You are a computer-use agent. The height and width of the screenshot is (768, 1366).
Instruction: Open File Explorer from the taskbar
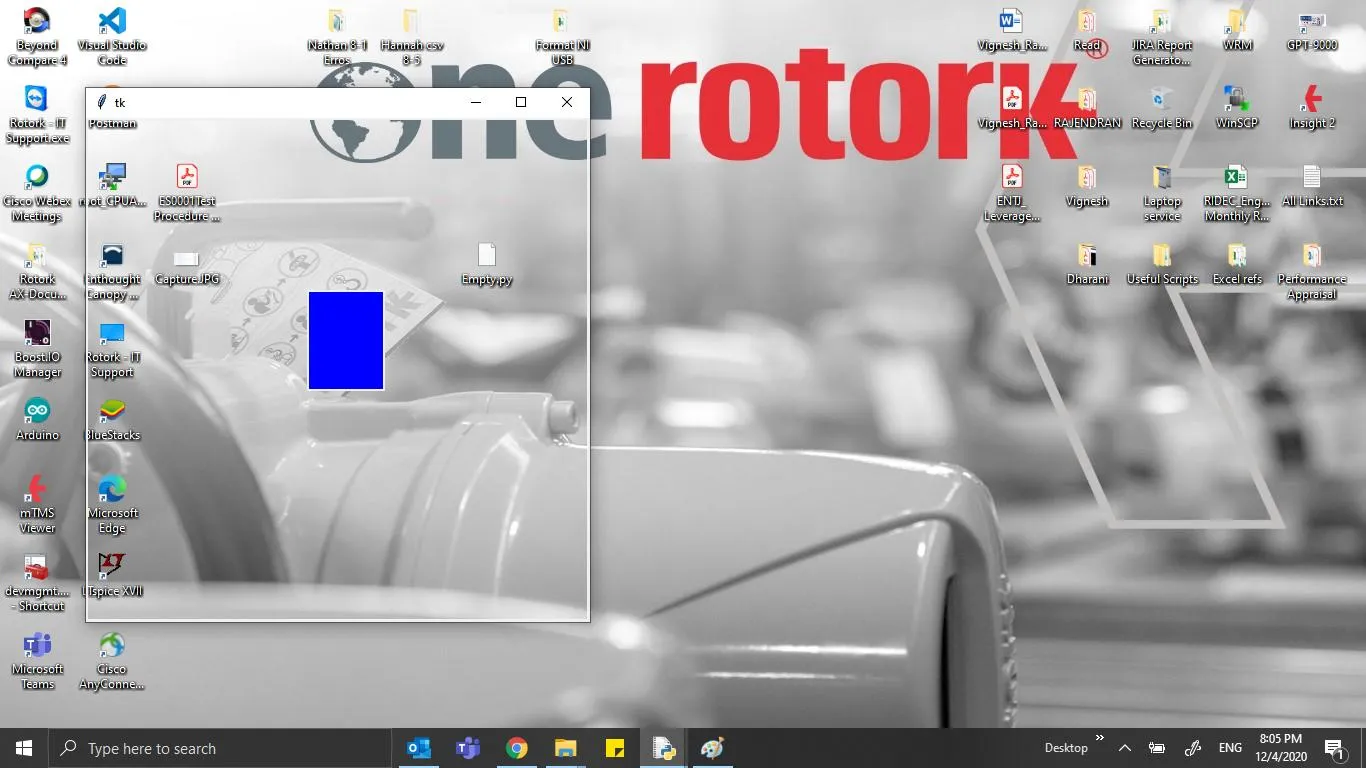565,748
